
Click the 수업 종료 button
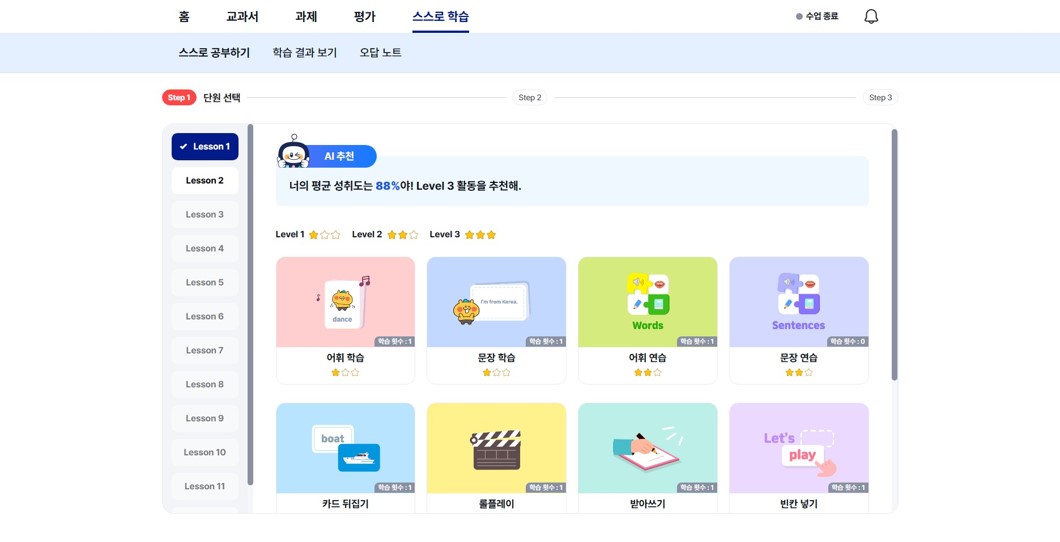[x=817, y=17]
